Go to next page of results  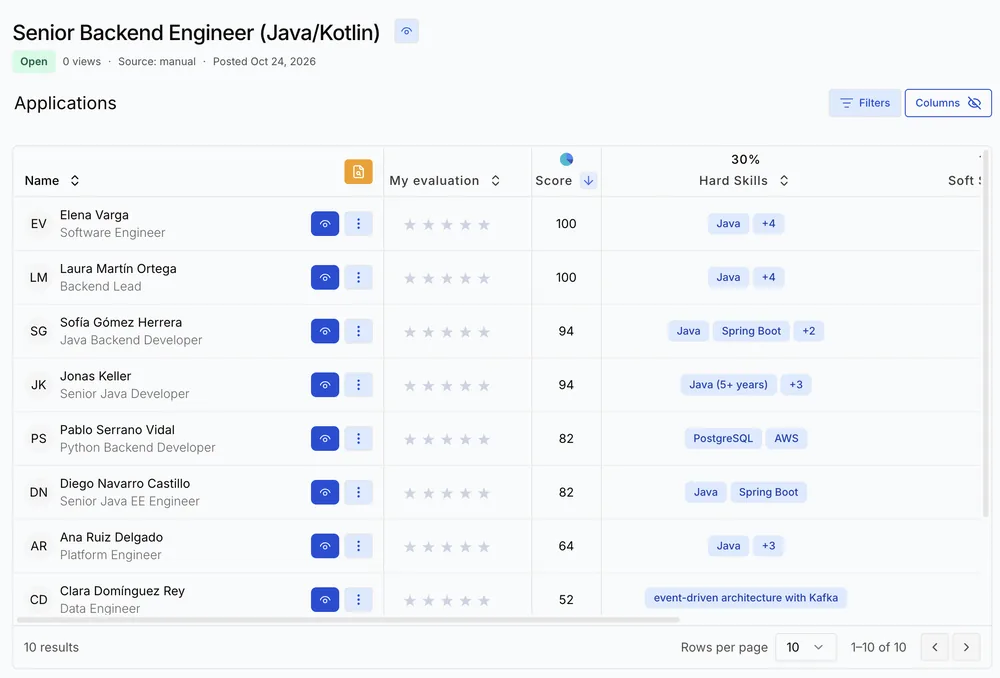point(966,647)
